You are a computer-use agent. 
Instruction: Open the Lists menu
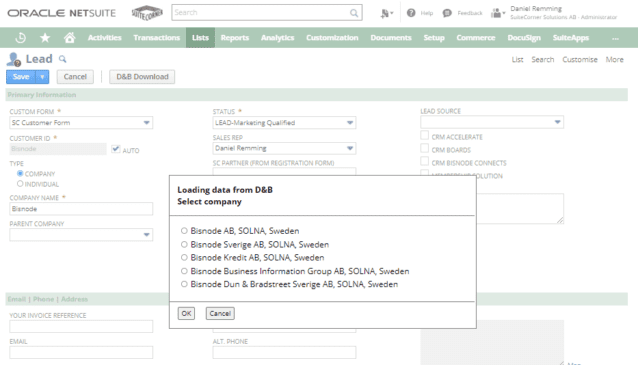200,38
